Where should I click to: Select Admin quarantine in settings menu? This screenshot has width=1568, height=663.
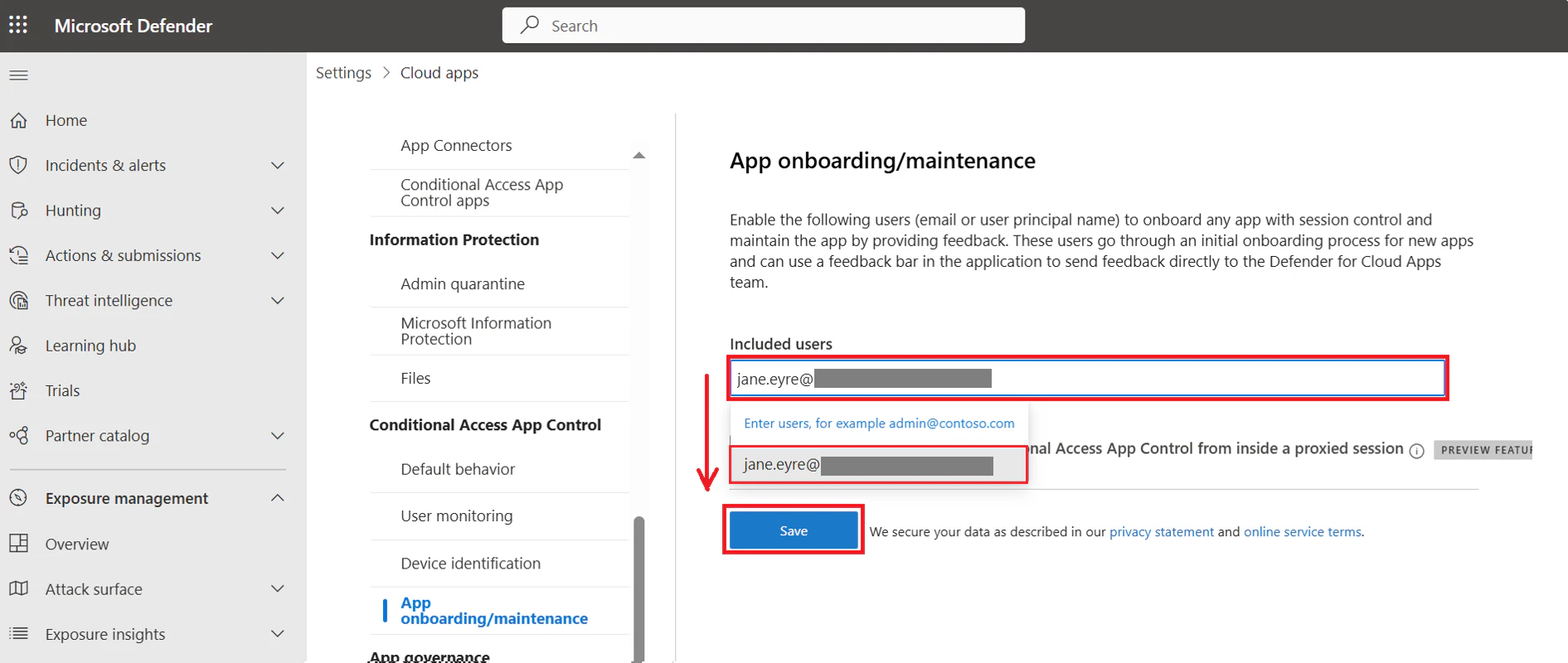[462, 284]
